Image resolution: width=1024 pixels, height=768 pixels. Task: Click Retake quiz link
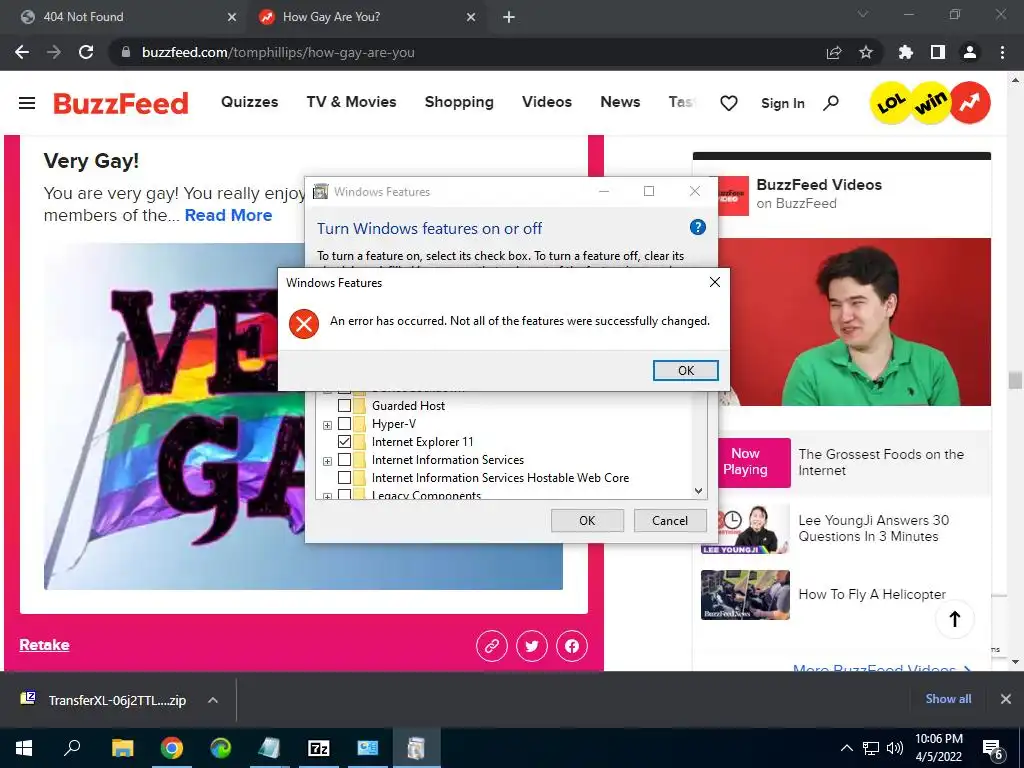[x=44, y=645]
